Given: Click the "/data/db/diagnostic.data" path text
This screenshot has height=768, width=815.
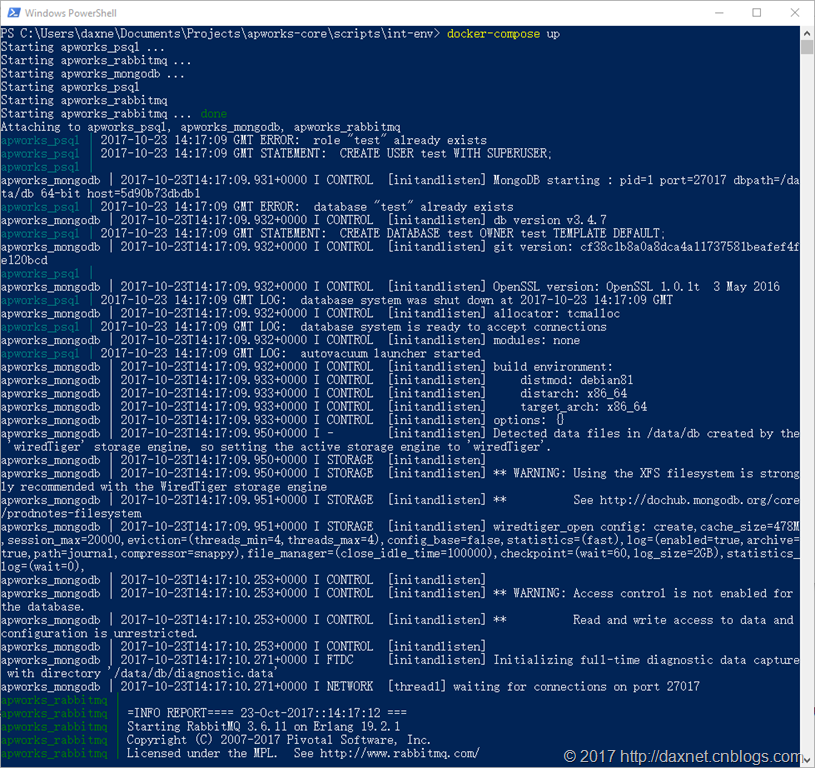Looking at the screenshot, I should (x=194, y=673).
